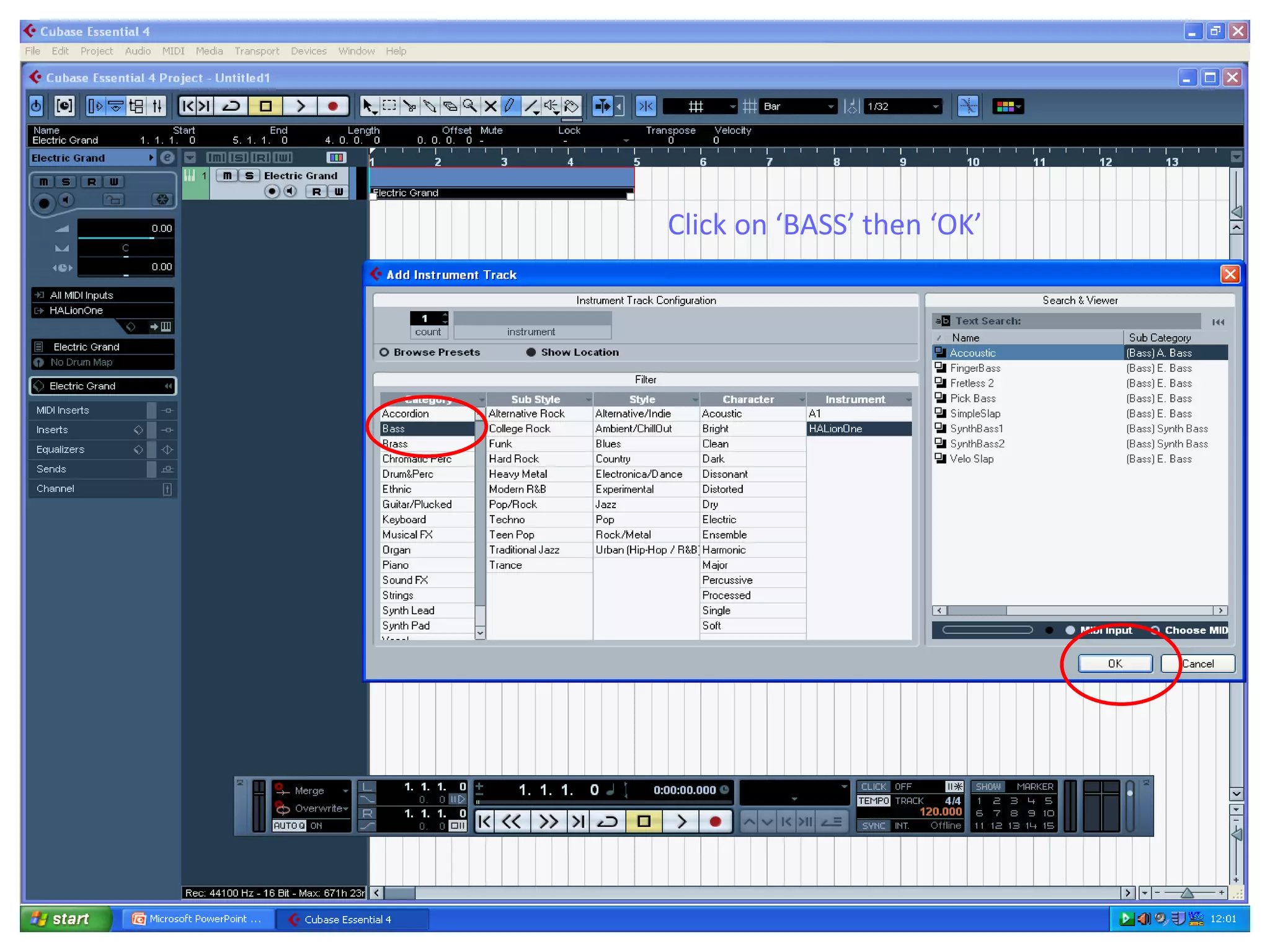Toggle Cycle loop in top toolbar
The height and width of the screenshot is (952, 1270).
tap(231, 107)
